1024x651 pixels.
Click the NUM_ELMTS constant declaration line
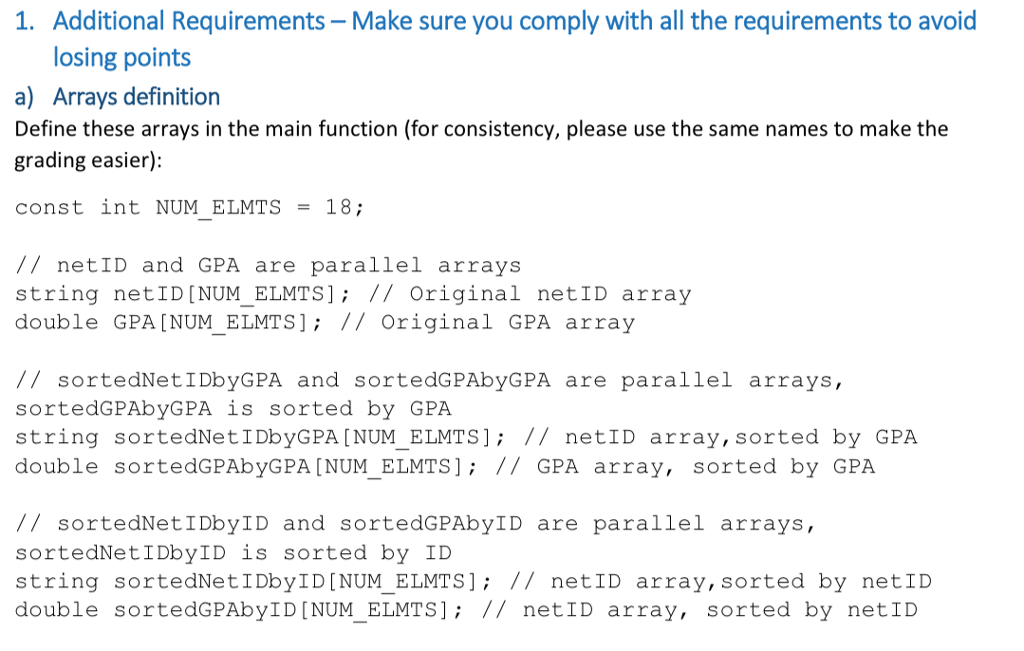click(x=188, y=207)
